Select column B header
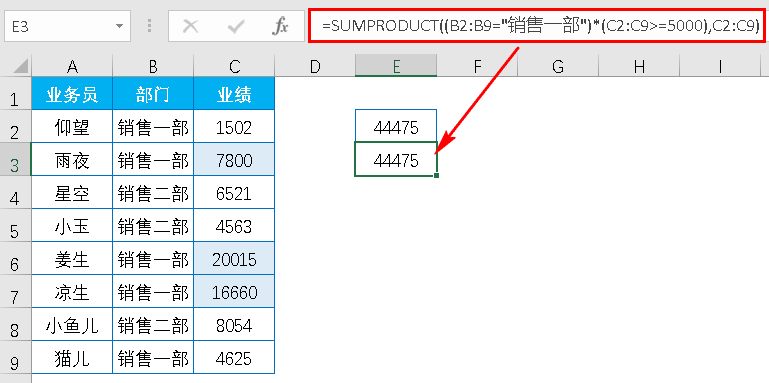 pos(153,66)
